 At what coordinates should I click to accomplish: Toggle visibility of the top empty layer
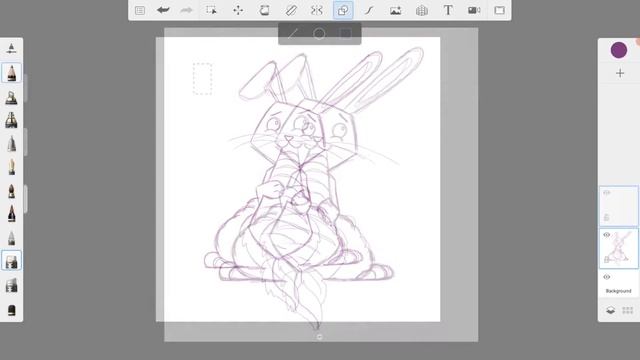(607, 193)
